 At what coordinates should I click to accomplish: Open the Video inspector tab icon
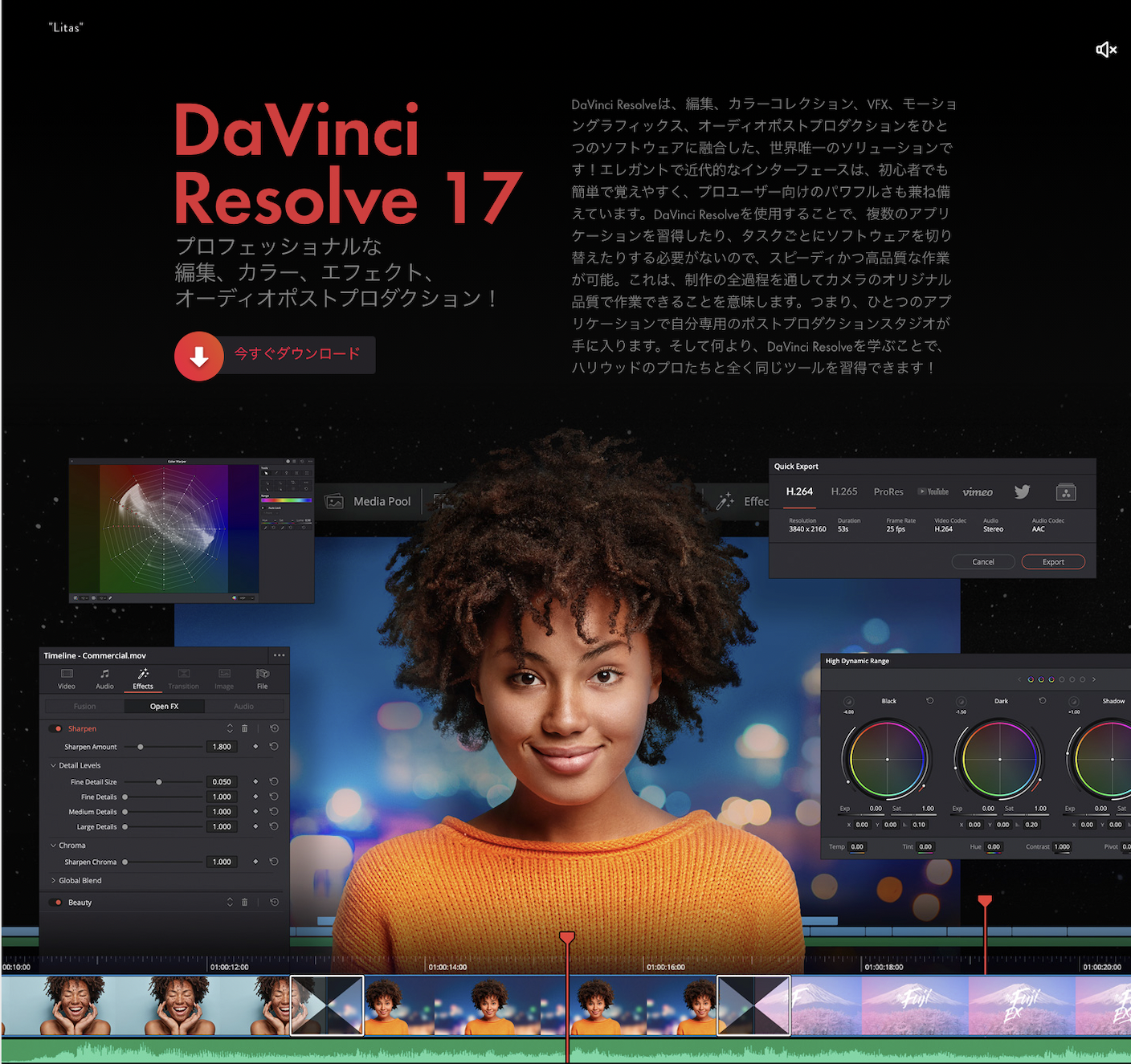tap(67, 674)
